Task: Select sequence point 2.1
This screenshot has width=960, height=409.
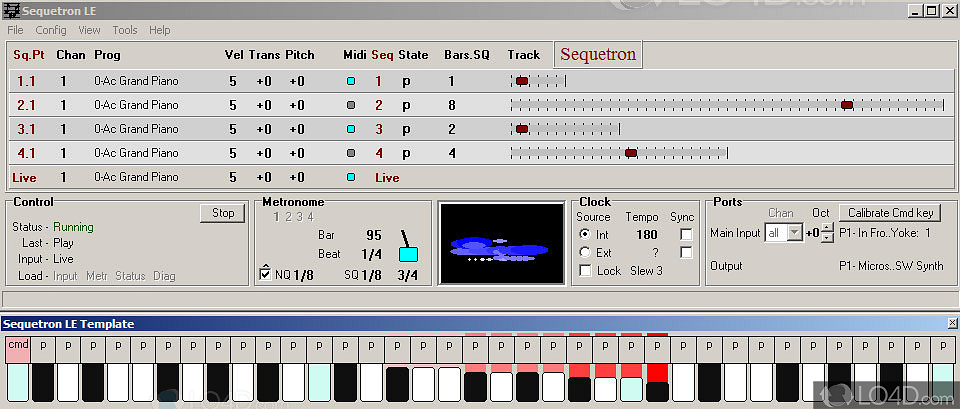Action: (x=26, y=105)
